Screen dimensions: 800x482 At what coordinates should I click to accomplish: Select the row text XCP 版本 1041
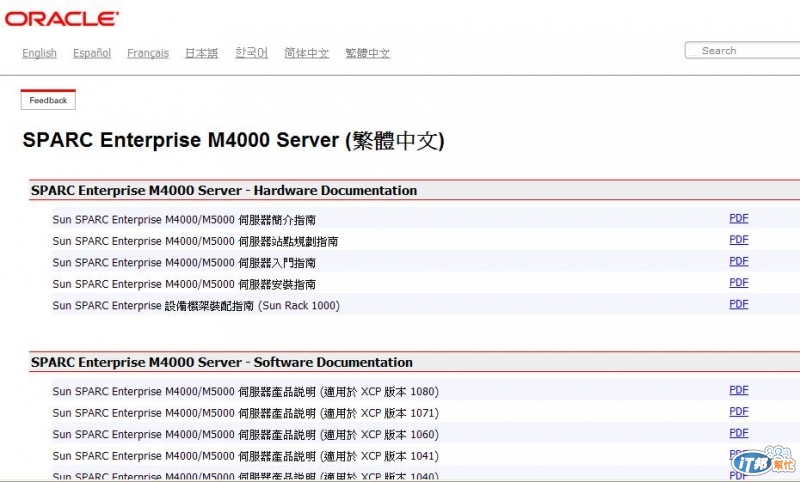click(x=245, y=456)
